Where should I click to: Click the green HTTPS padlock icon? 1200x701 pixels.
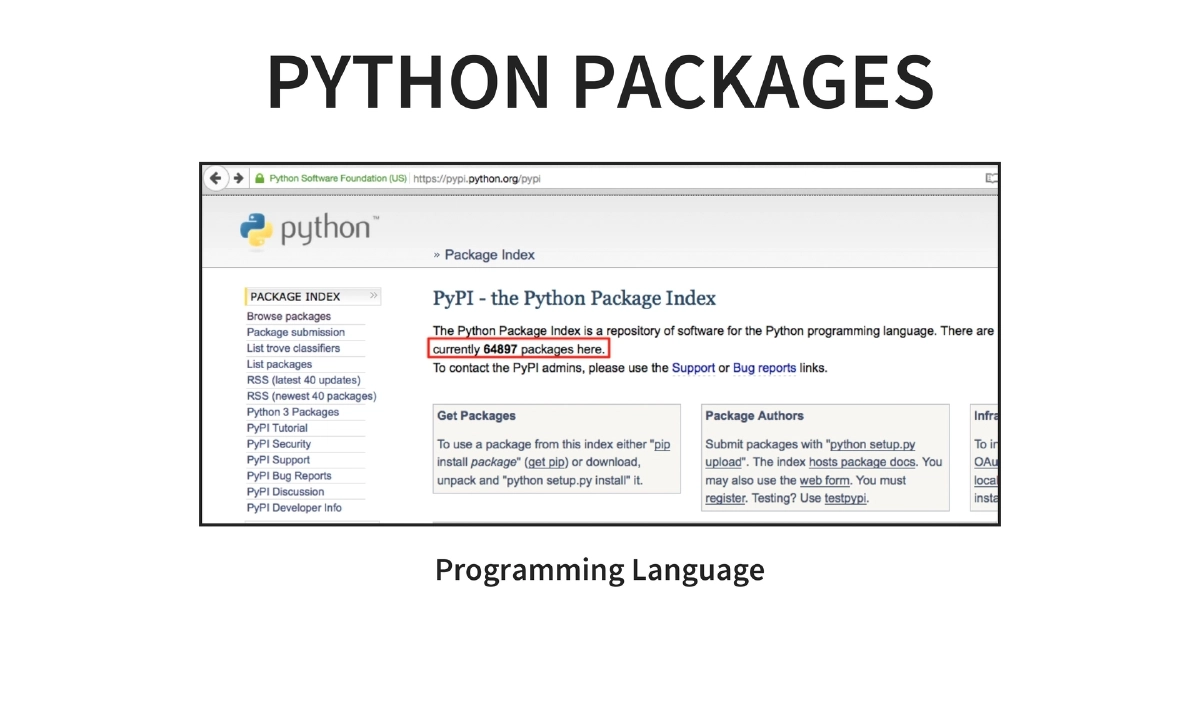pyautogui.click(x=260, y=177)
